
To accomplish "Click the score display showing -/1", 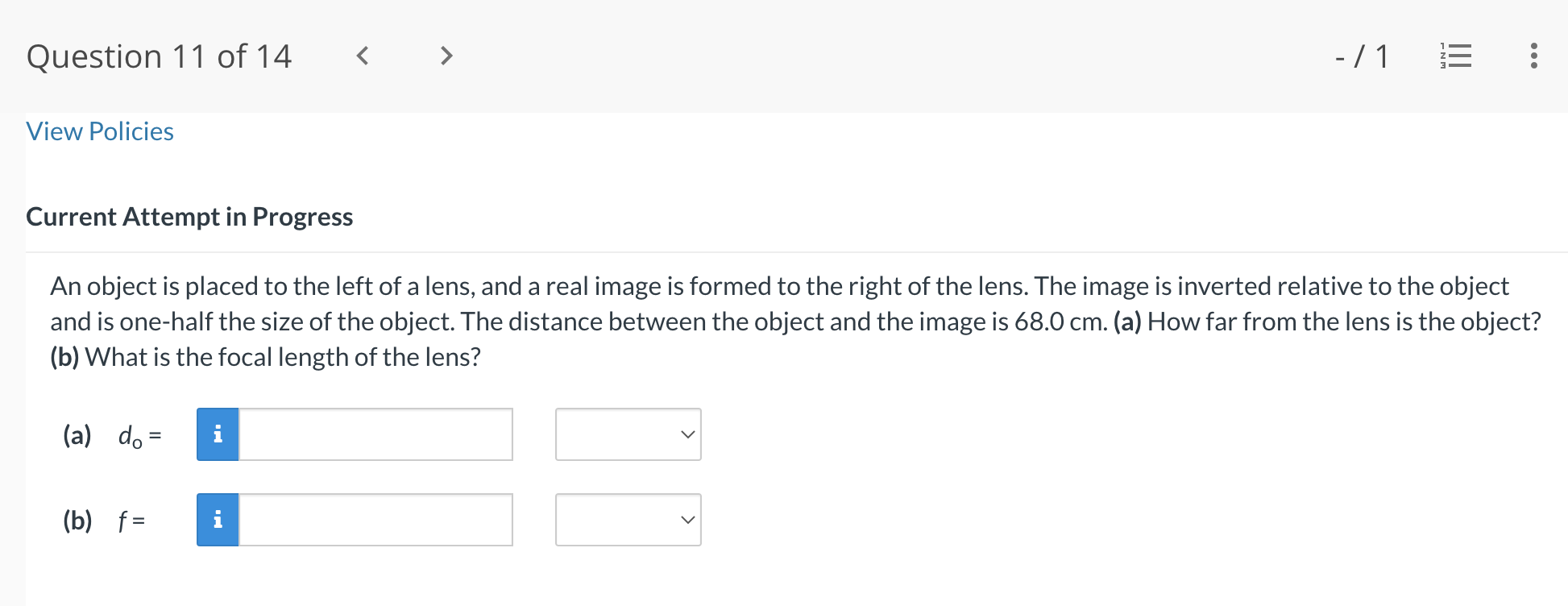I will coord(1362,56).
